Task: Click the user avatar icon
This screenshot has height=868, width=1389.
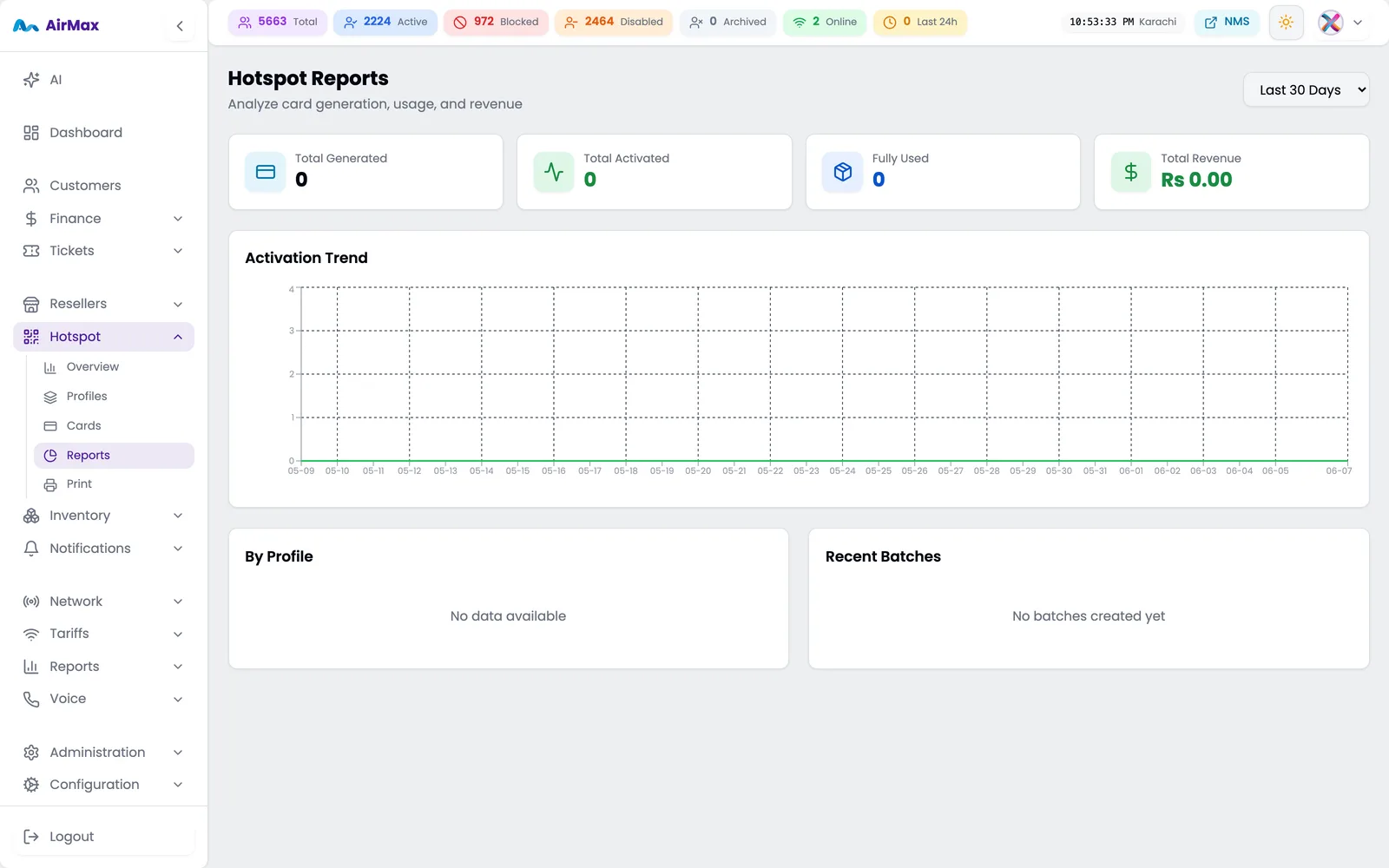Action: click(1331, 23)
